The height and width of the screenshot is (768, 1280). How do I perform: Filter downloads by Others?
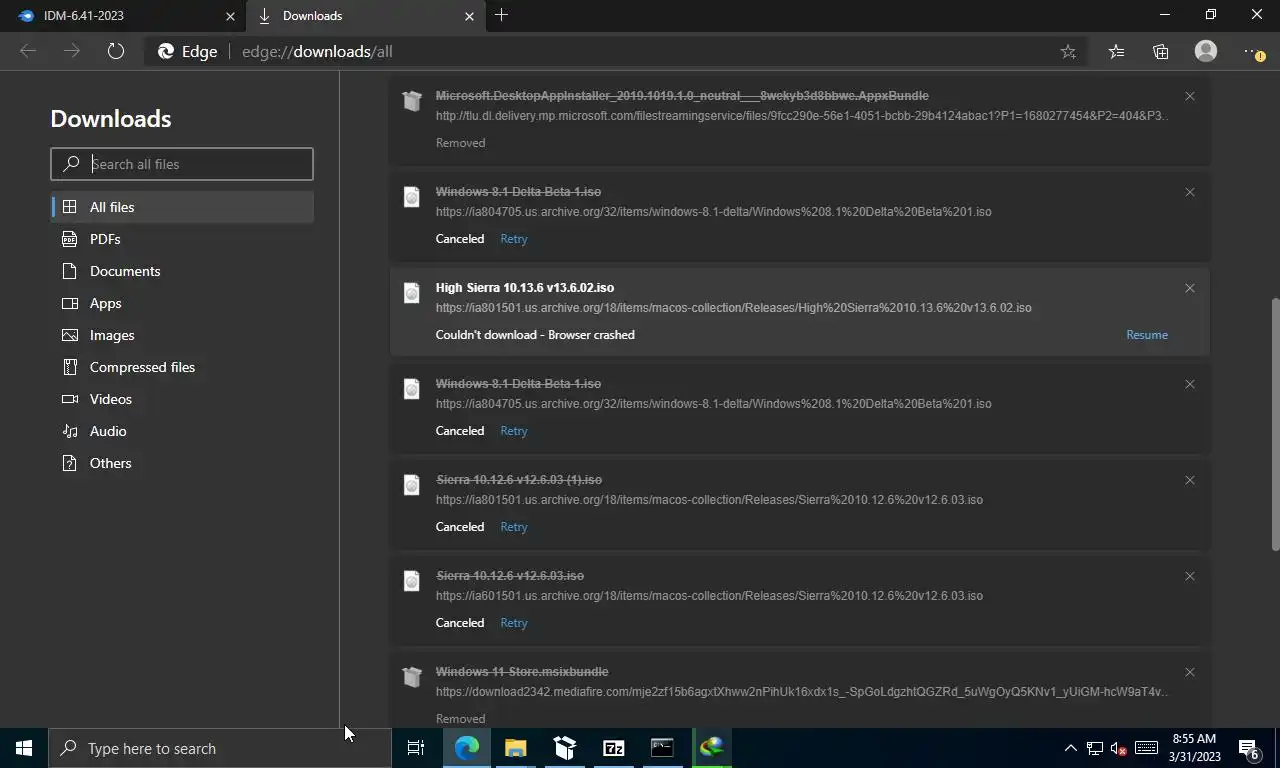coord(182,463)
